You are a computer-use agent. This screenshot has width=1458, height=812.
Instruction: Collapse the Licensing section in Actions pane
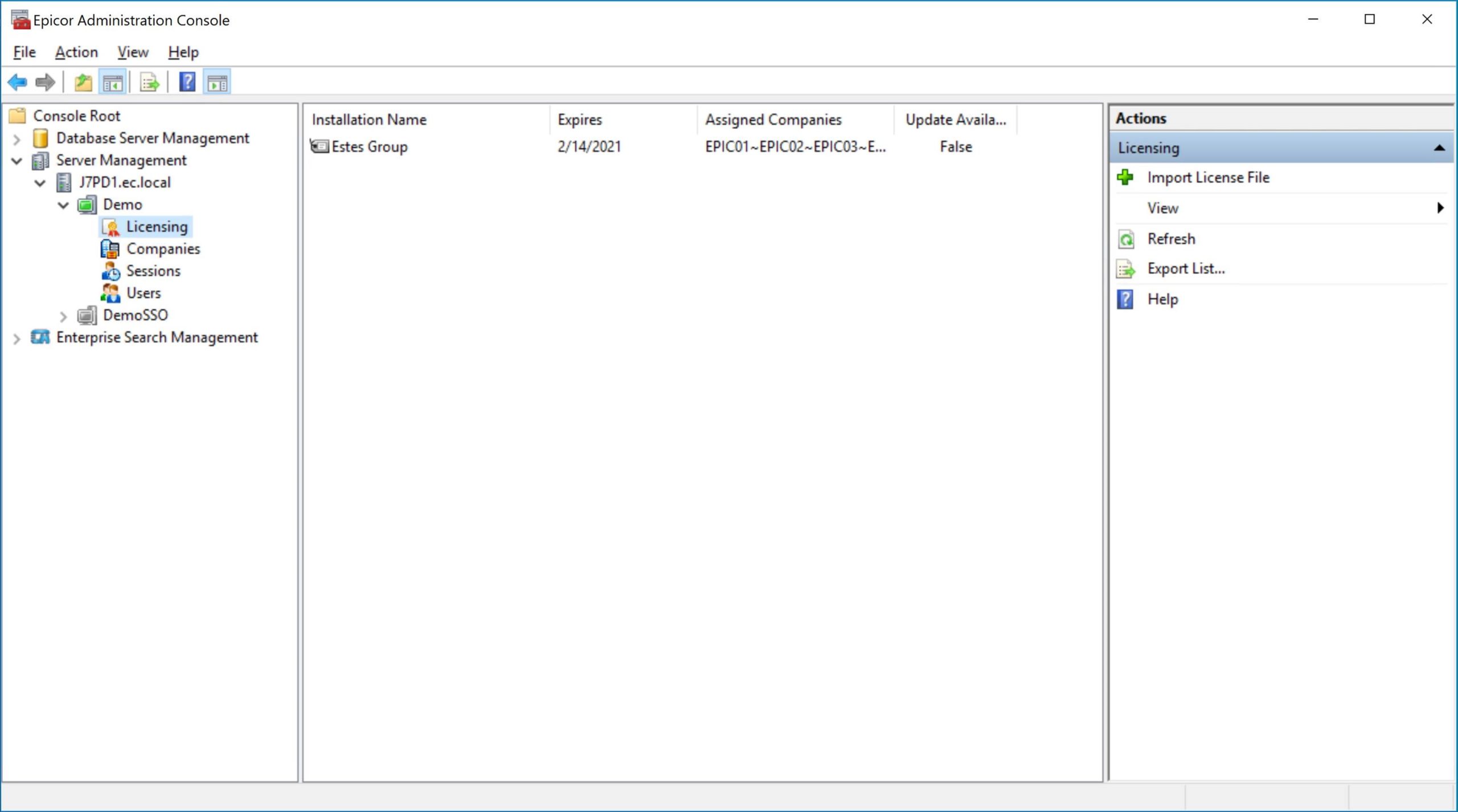click(1439, 148)
